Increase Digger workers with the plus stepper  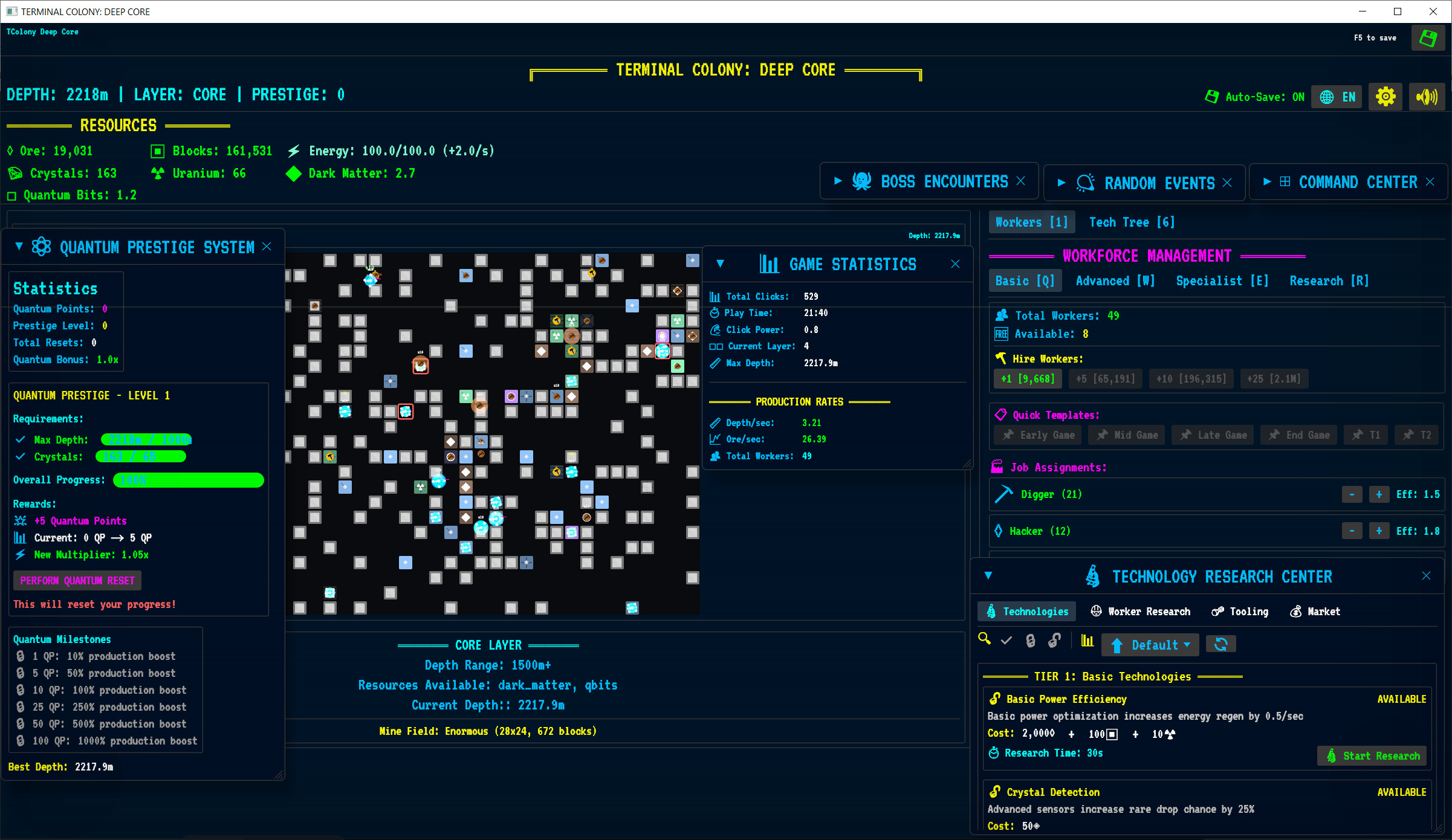(x=1379, y=494)
